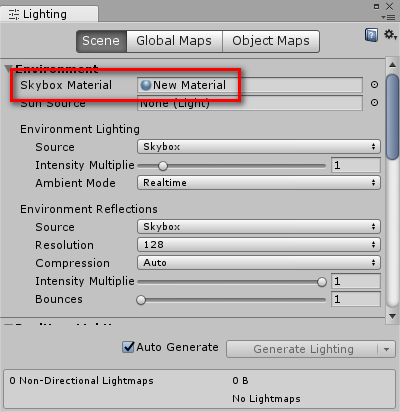Click the vertical scrollbar thumb

(x=393, y=117)
